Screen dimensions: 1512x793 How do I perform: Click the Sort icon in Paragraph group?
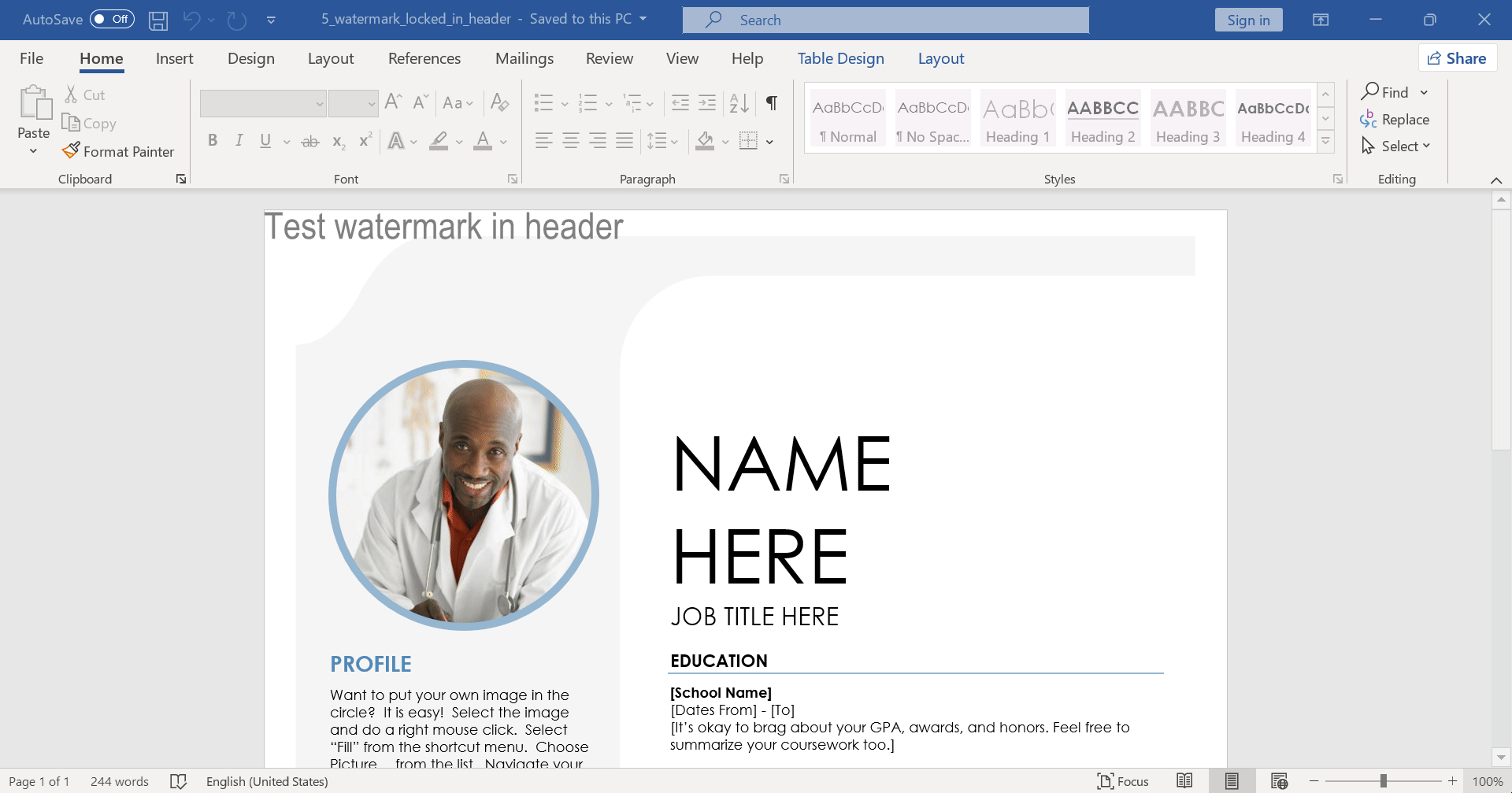click(x=739, y=102)
